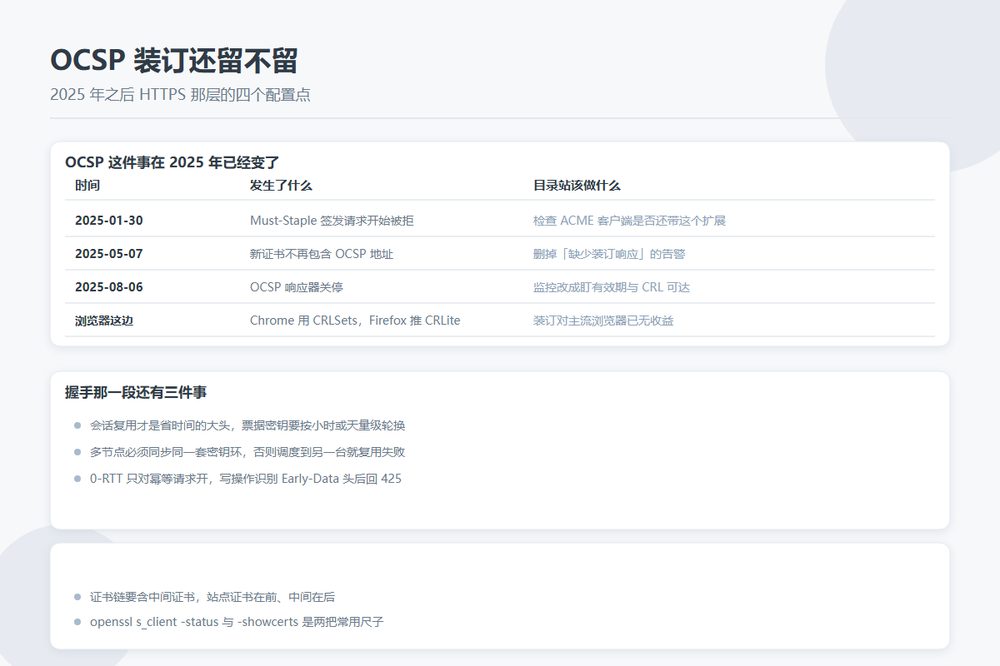Click bullet text '证书链要含中间证书，站点证书在前、中间在后'

point(212,596)
